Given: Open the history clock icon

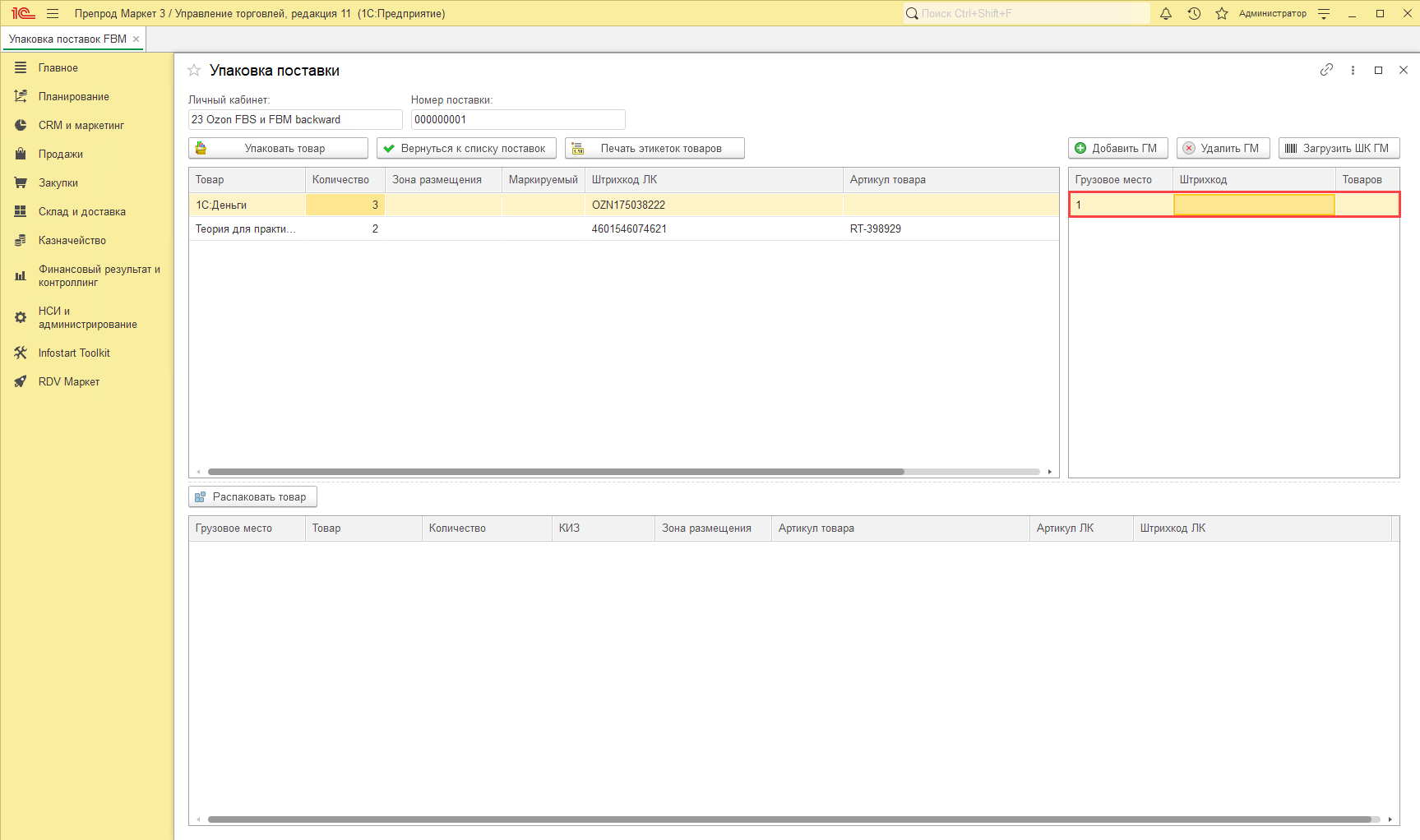Looking at the screenshot, I should (1194, 13).
